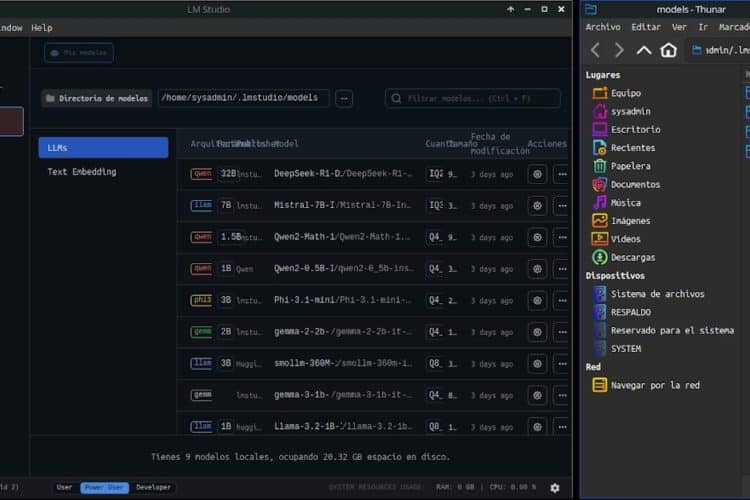This screenshot has width=750, height=500.
Task: Open RESPALDO device in Thunar sidebar
Action: click(631, 312)
